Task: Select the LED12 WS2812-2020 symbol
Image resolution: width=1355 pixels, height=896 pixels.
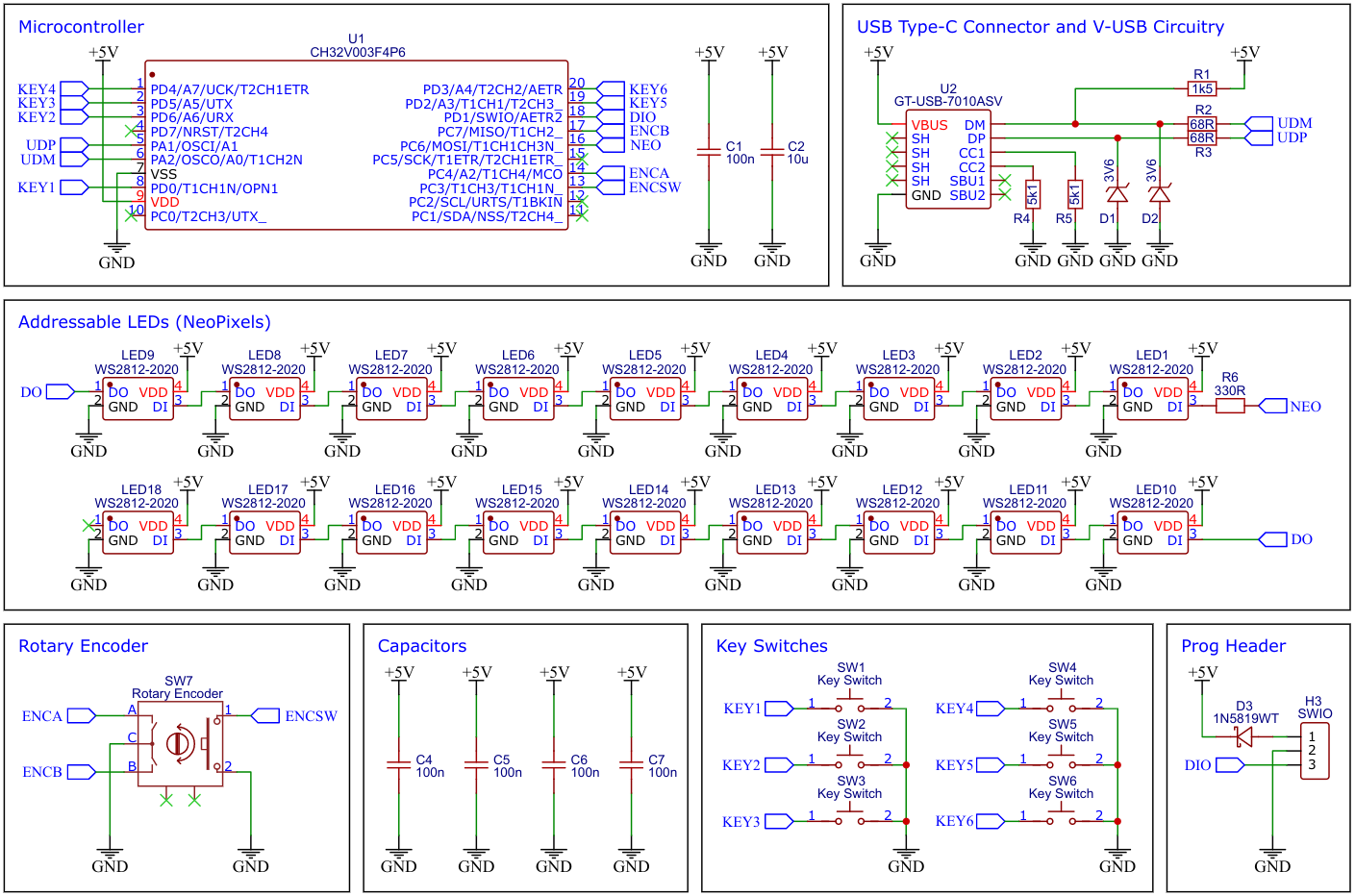Action: [899, 534]
